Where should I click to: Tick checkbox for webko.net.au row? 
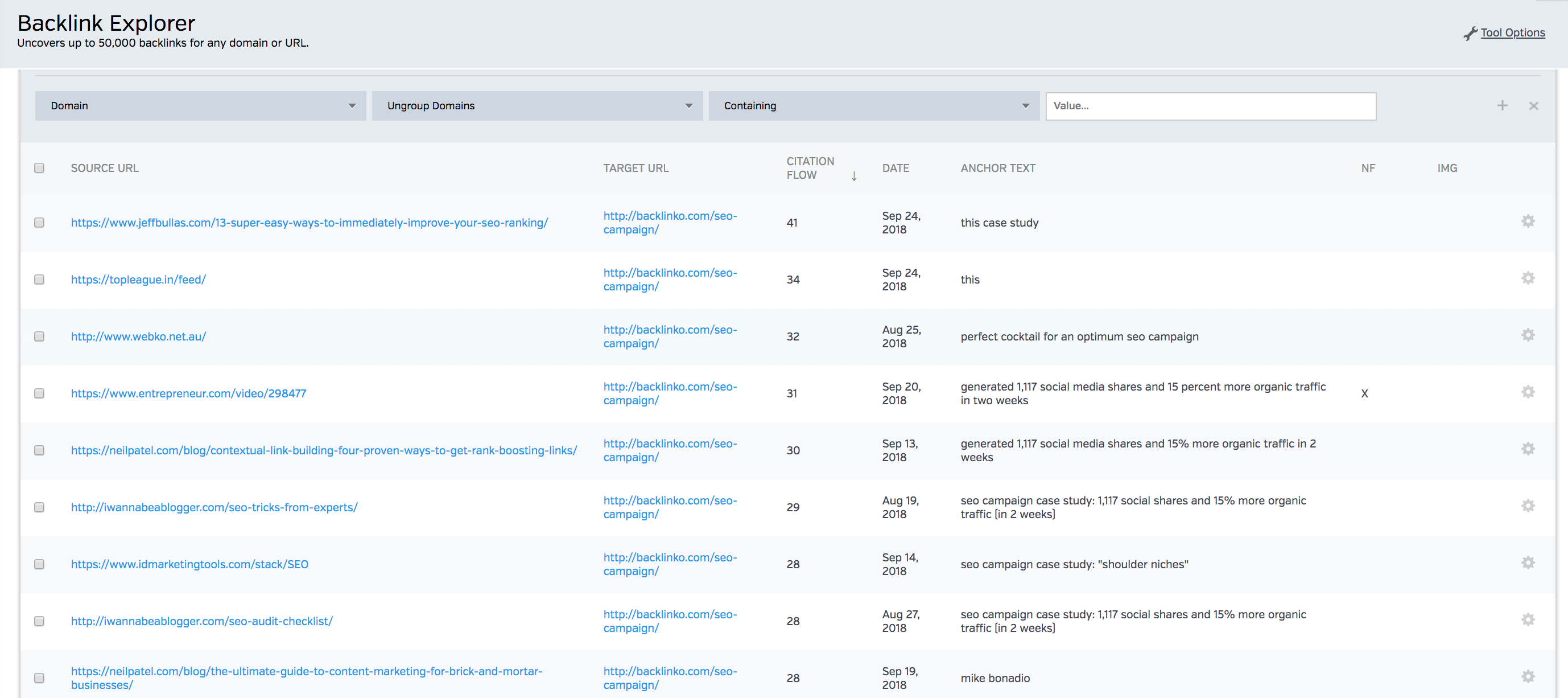tap(40, 337)
